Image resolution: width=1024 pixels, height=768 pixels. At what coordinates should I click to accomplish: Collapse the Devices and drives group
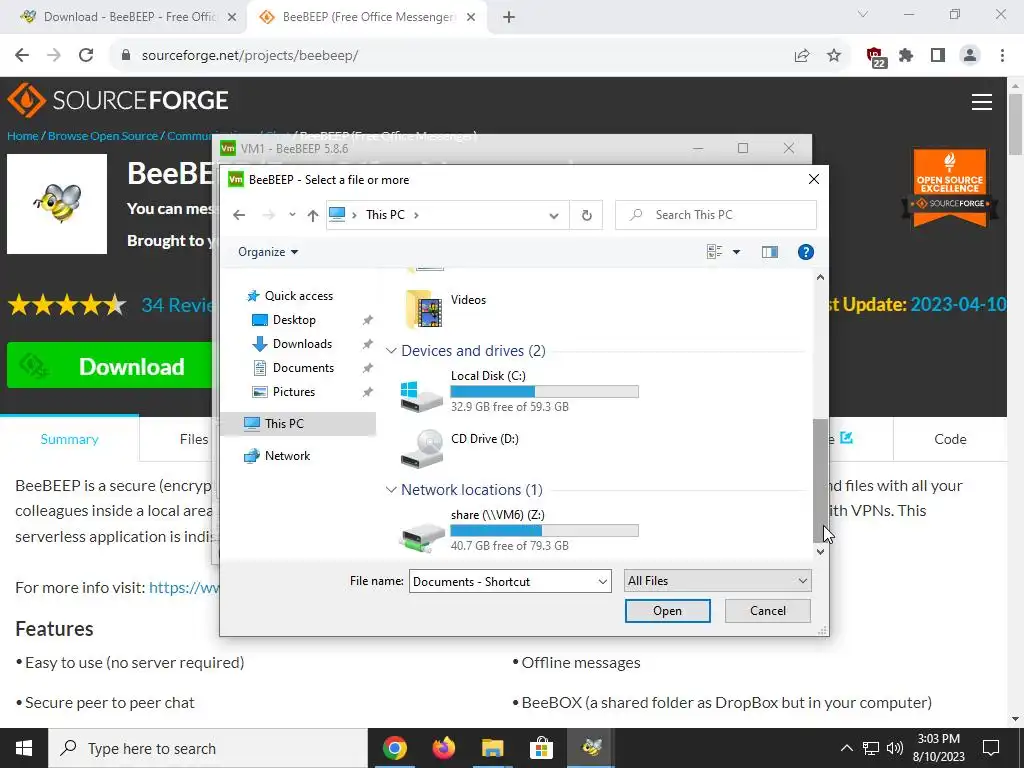click(391, 351)
